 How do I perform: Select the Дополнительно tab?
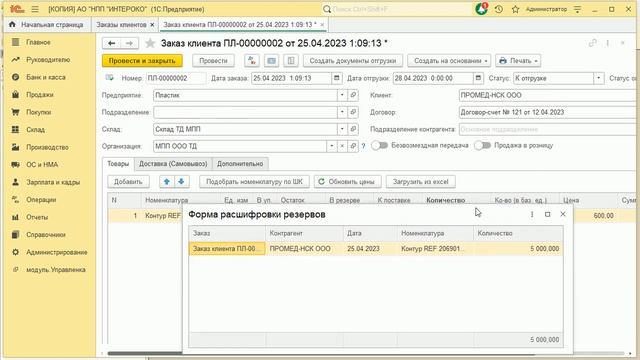(240, 164)
